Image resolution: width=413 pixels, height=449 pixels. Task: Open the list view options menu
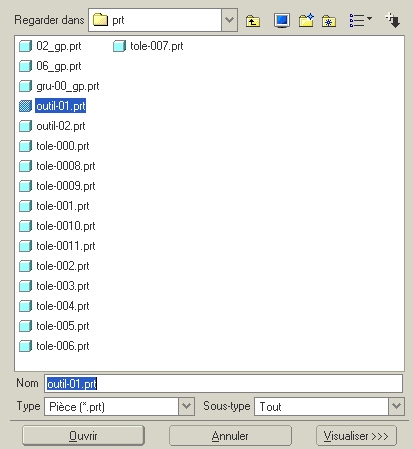point(360,20)
